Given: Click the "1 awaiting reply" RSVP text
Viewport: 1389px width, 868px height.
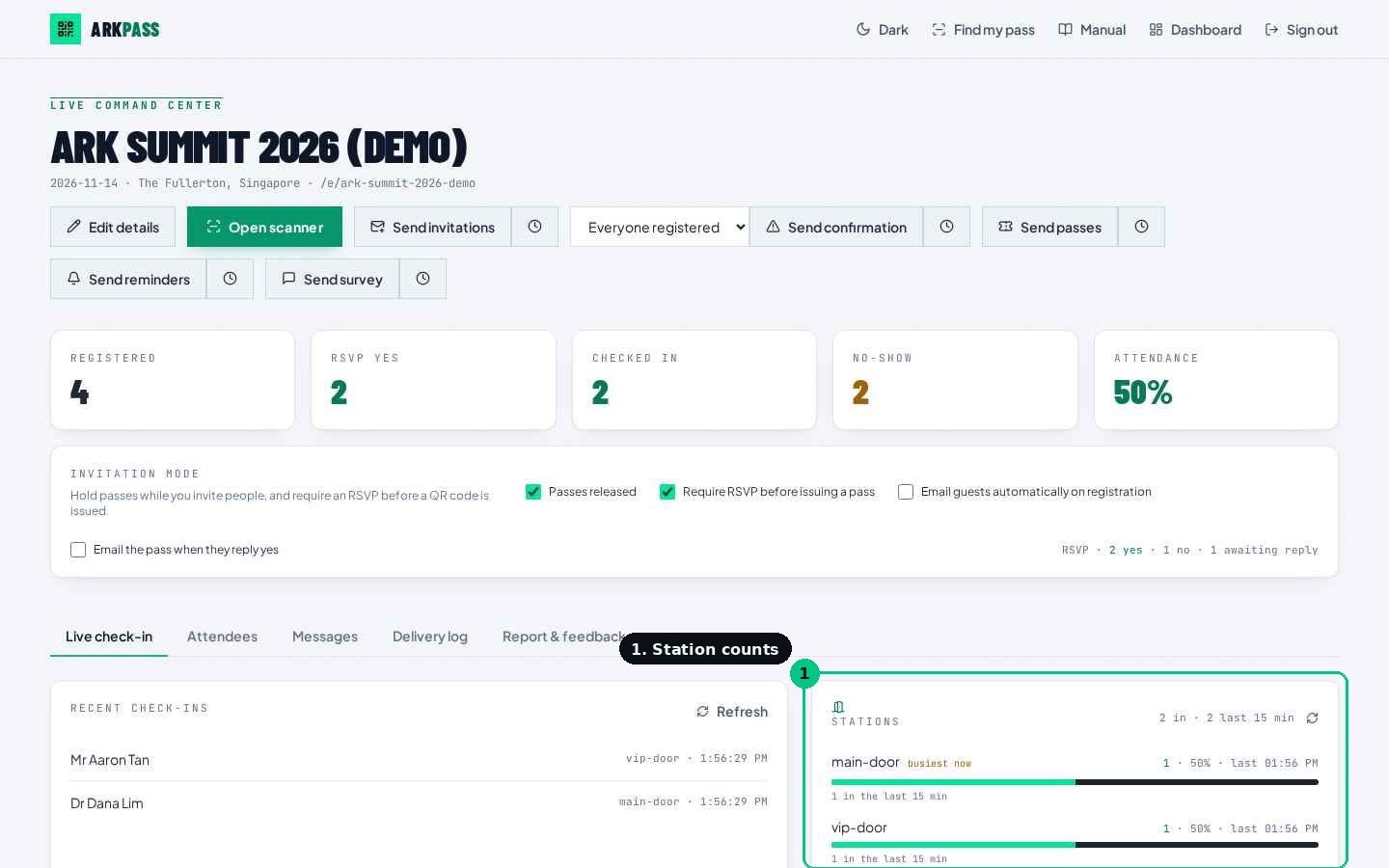Looking at the screenshot, I should (1265, 550).
